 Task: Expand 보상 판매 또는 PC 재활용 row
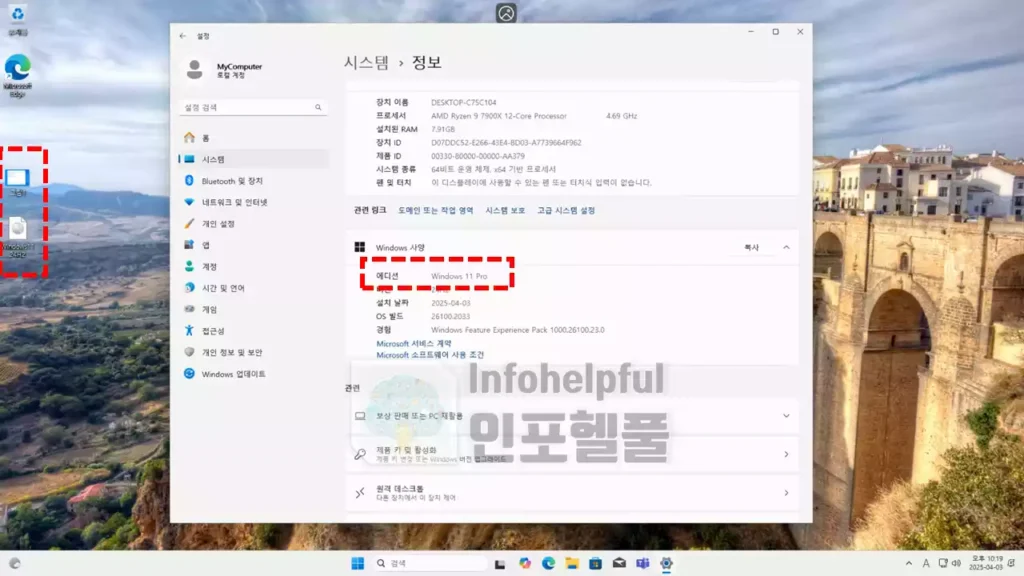572,416
